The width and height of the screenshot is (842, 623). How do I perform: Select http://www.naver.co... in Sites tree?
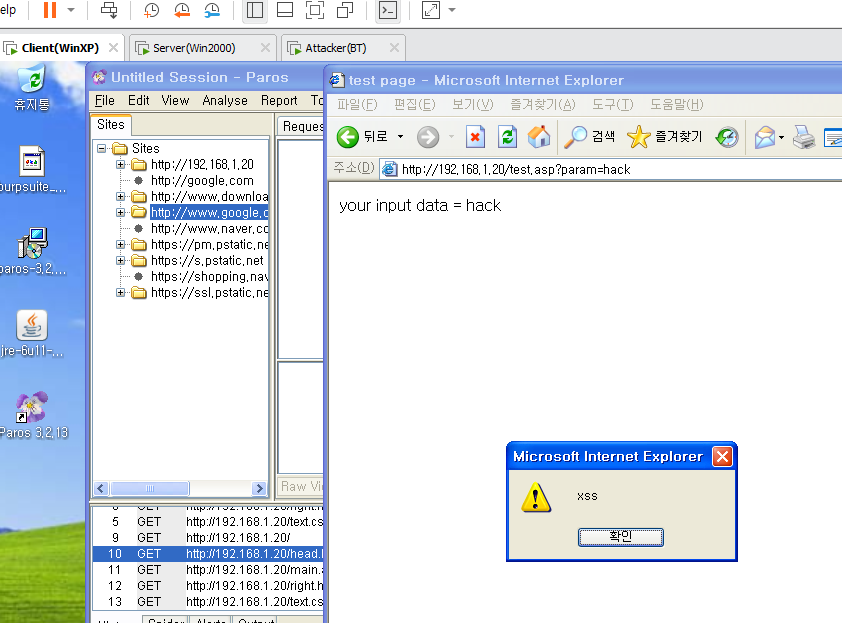pyautogui.click(x=209, y=229)
